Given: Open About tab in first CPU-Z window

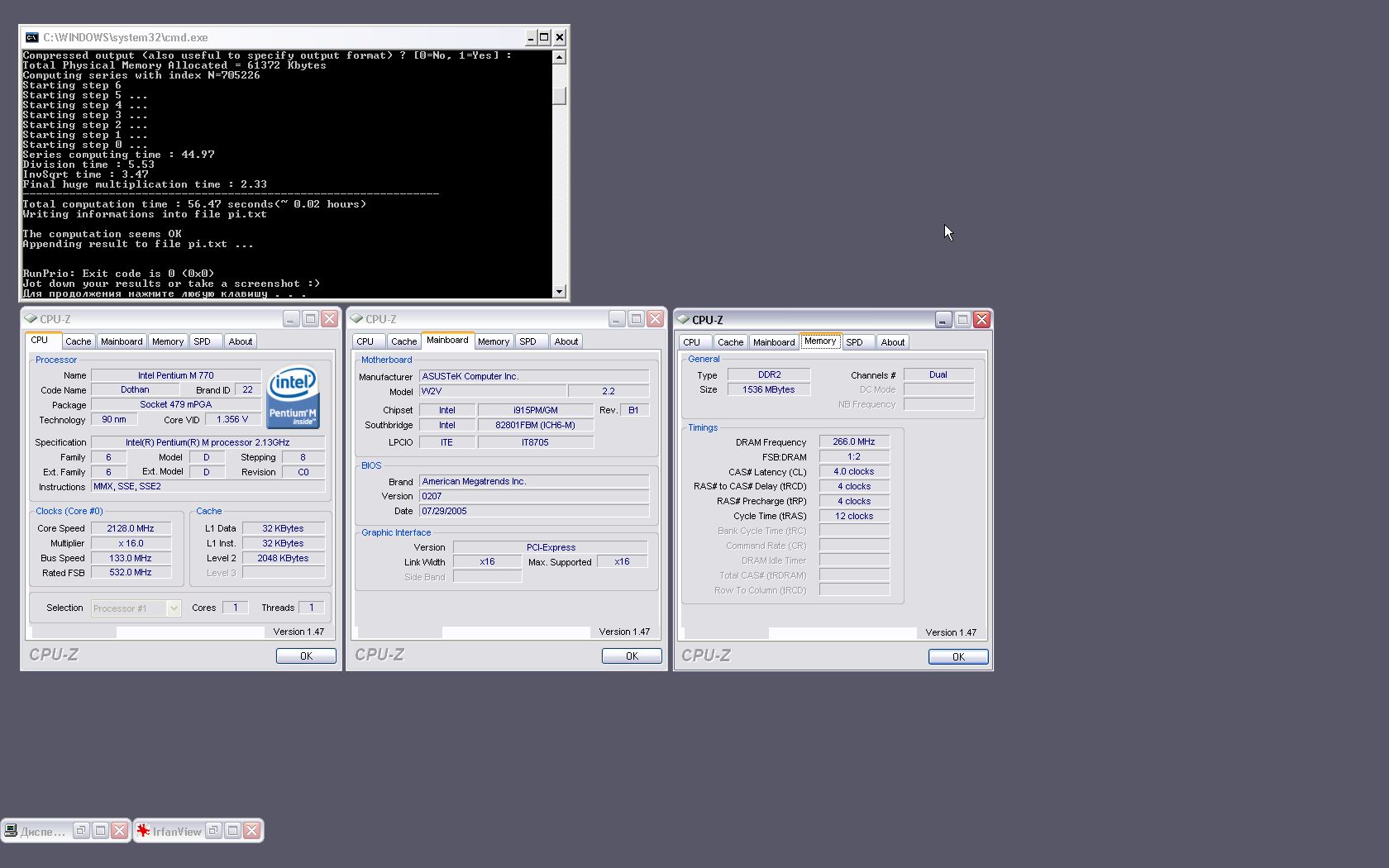Looking at the screenshot, I should click(241, 341).
